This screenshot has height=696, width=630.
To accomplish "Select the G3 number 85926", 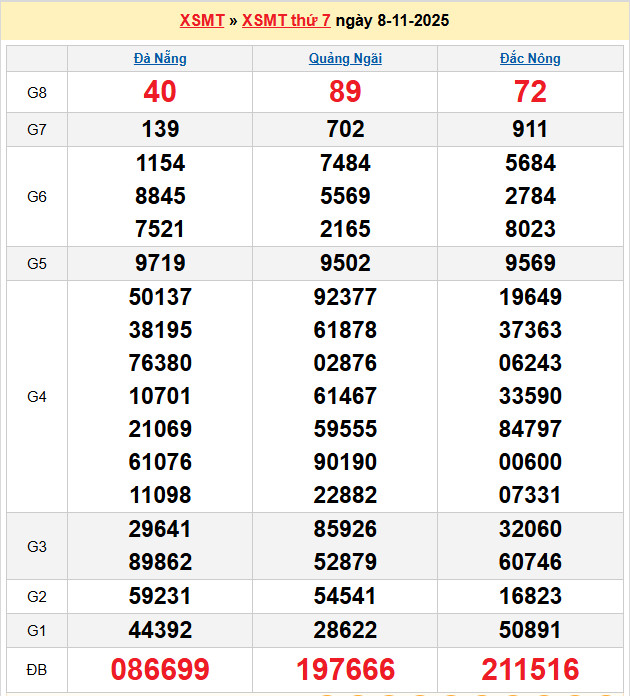I will (x=345, y=529).
